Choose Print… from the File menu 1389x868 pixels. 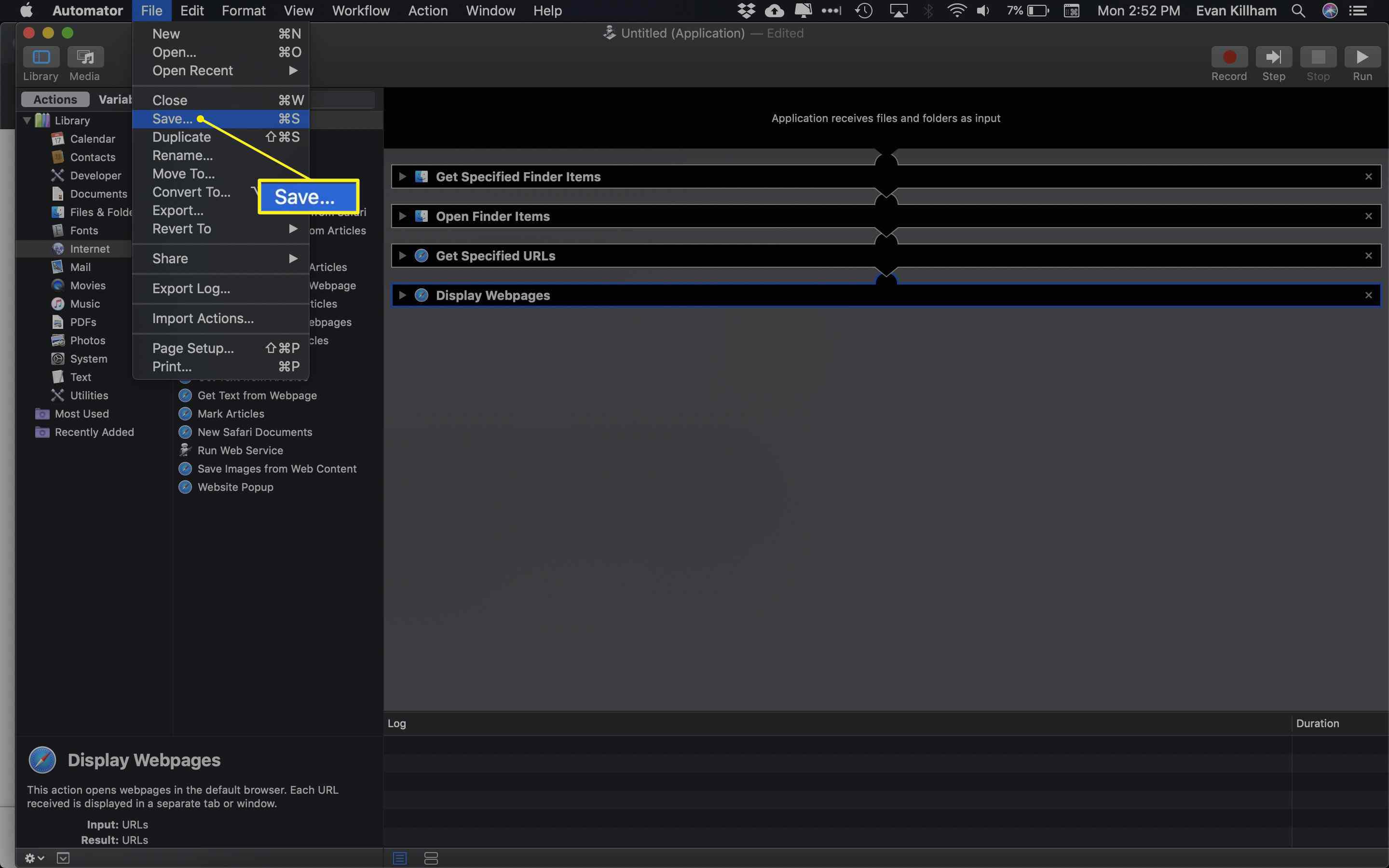pyautogui.click(x=221, y=367)
